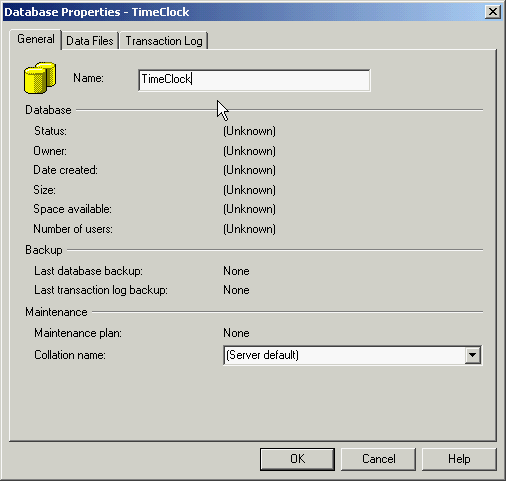The width and height of the screenshot is (506, 481).
Task: Close the Database Properties window
Action: click(x=493, y=12)
